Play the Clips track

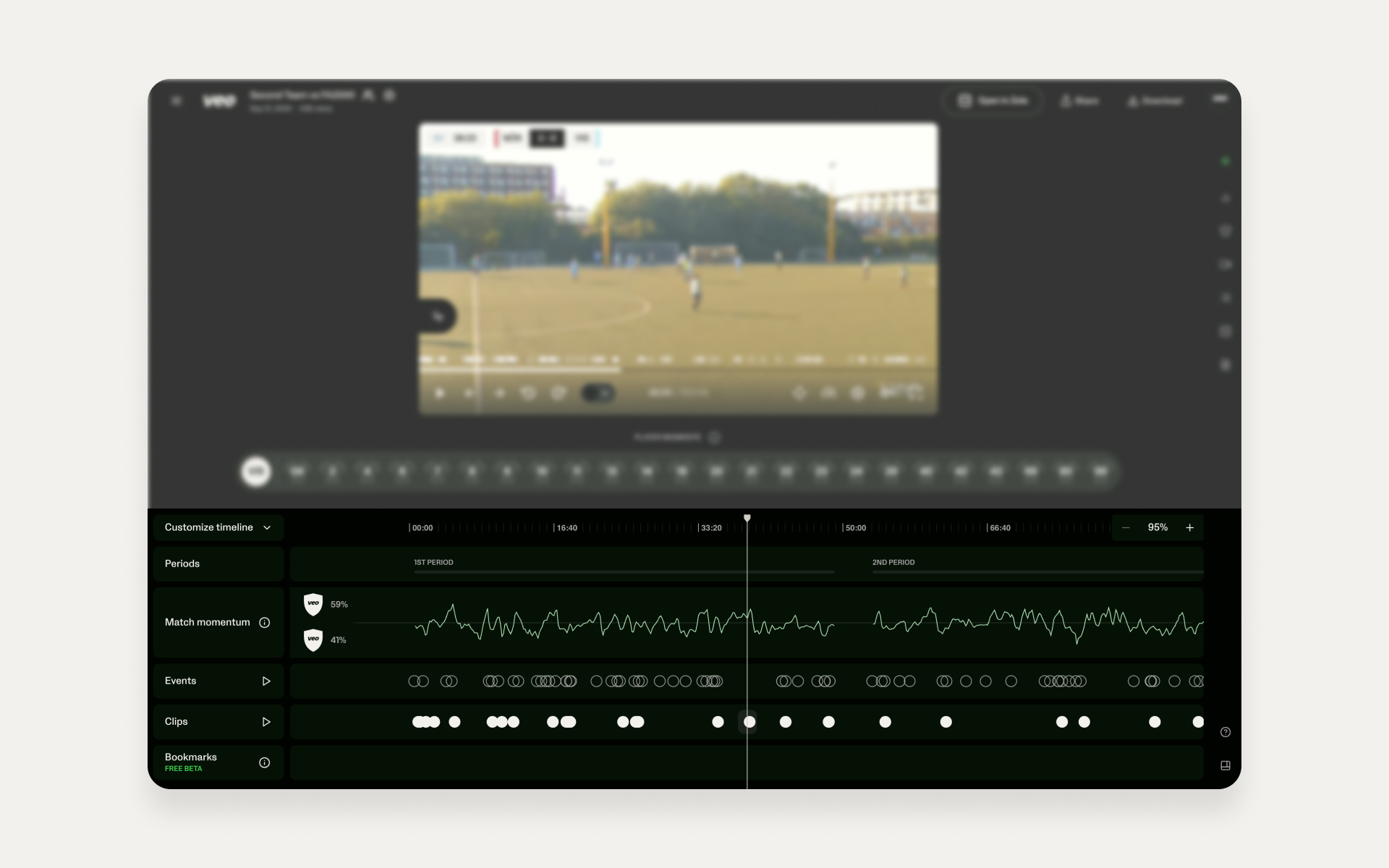click(x=266, y=722)
